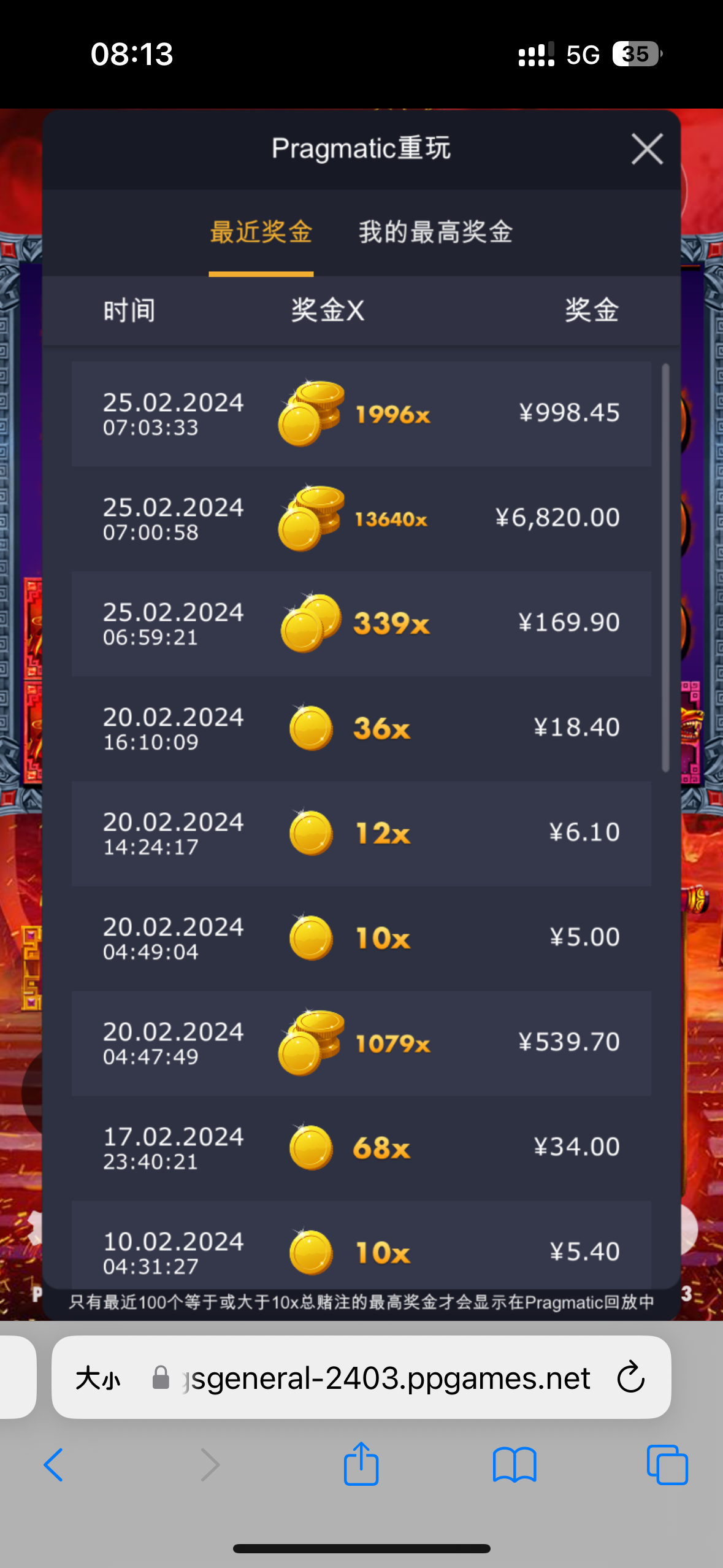The image size is (723, 1568).
Task: Tap the 68x multiplier entry
Action: [x=381, y=1148]
